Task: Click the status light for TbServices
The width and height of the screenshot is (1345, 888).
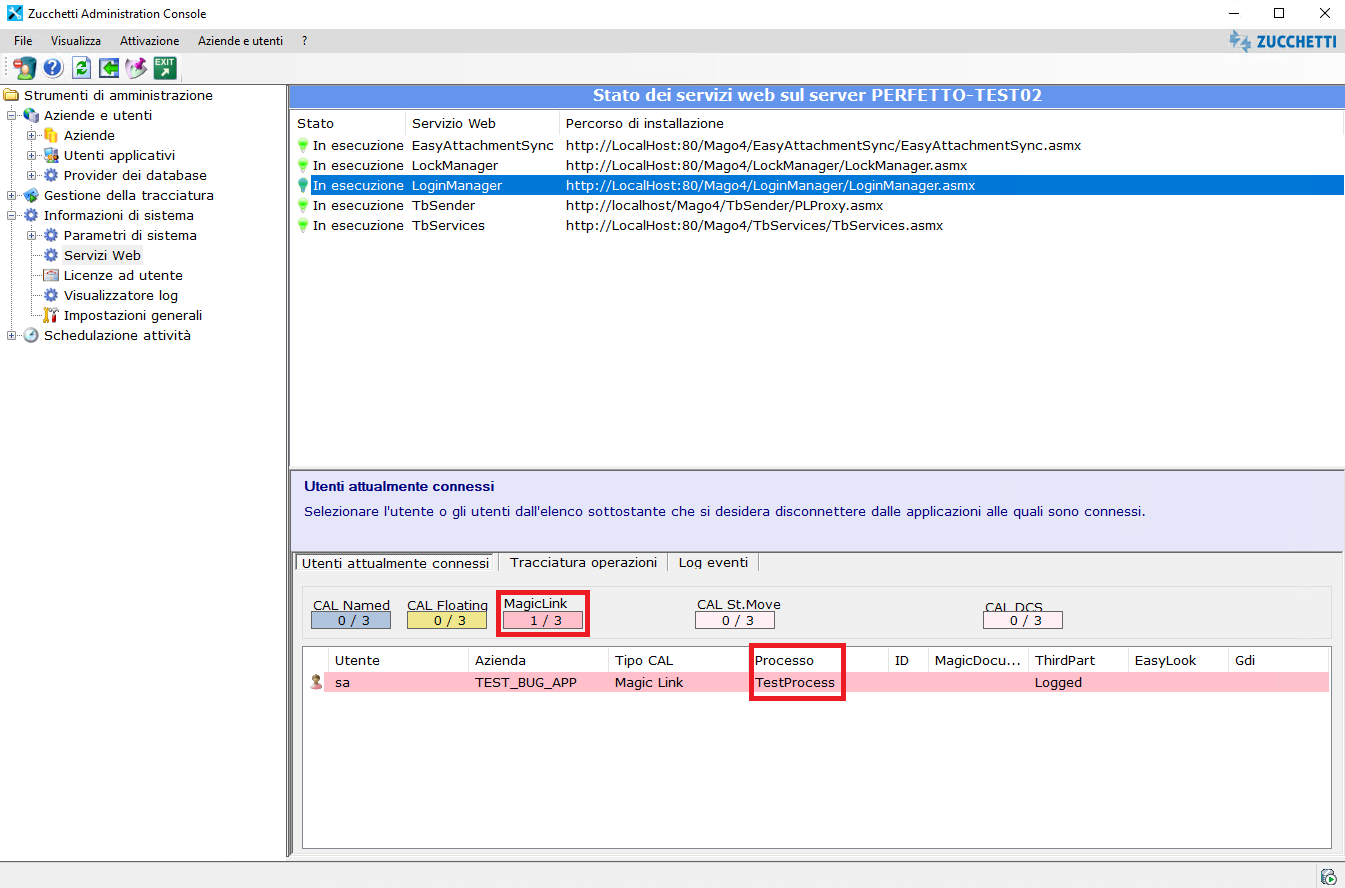Action: 303,225
